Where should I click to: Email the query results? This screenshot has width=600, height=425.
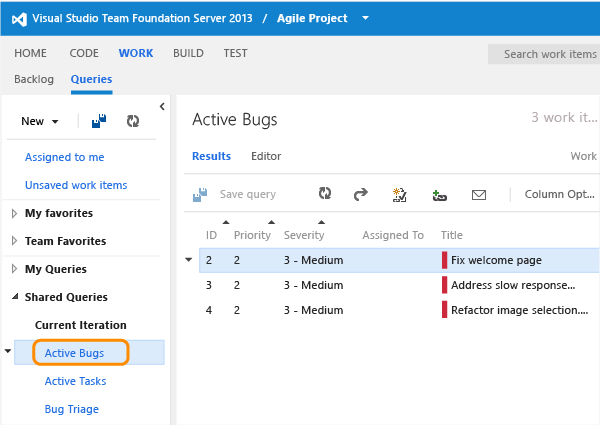tap(479, 195)
